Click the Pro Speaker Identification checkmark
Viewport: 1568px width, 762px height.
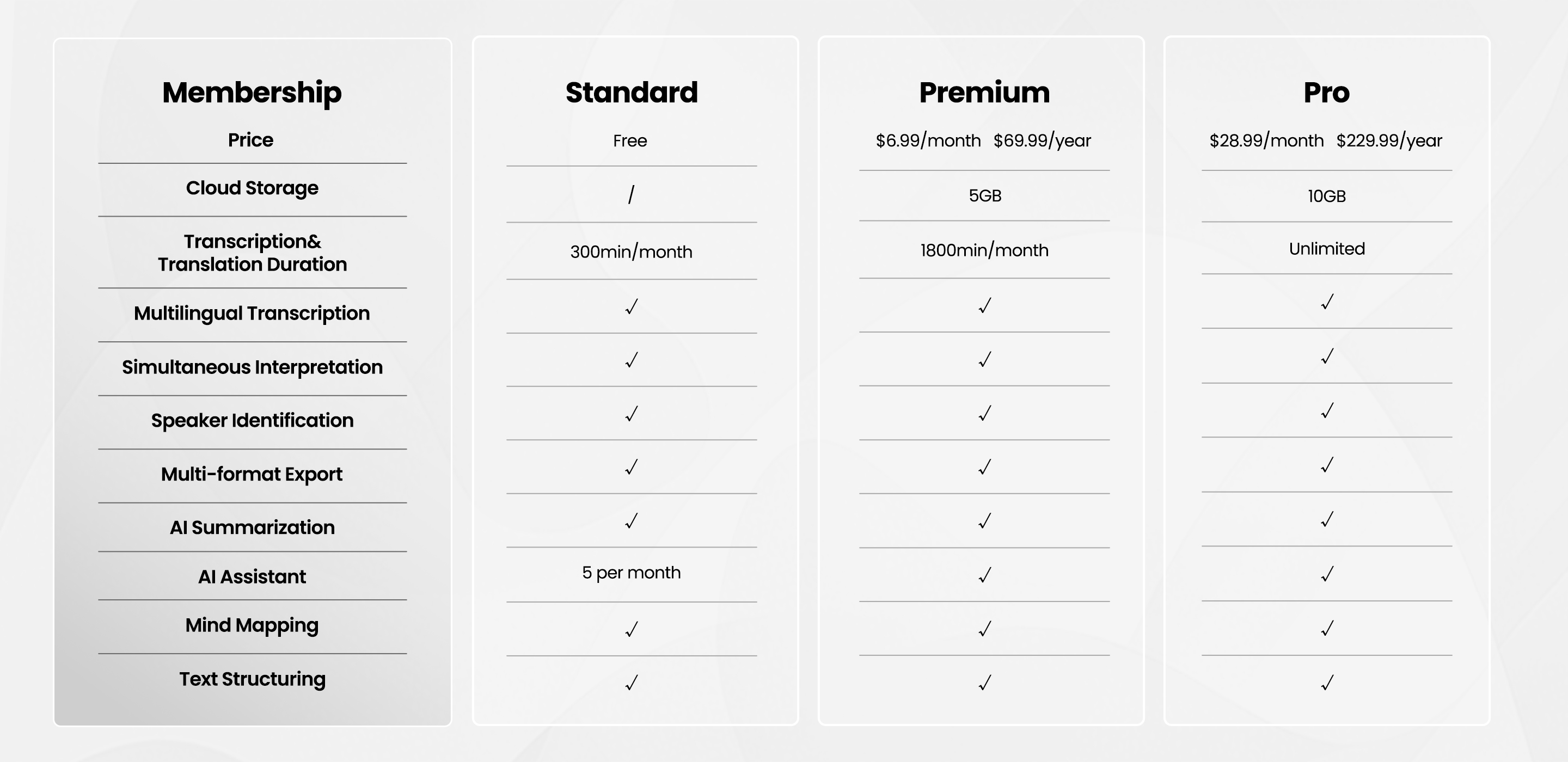click(1327, 411)
